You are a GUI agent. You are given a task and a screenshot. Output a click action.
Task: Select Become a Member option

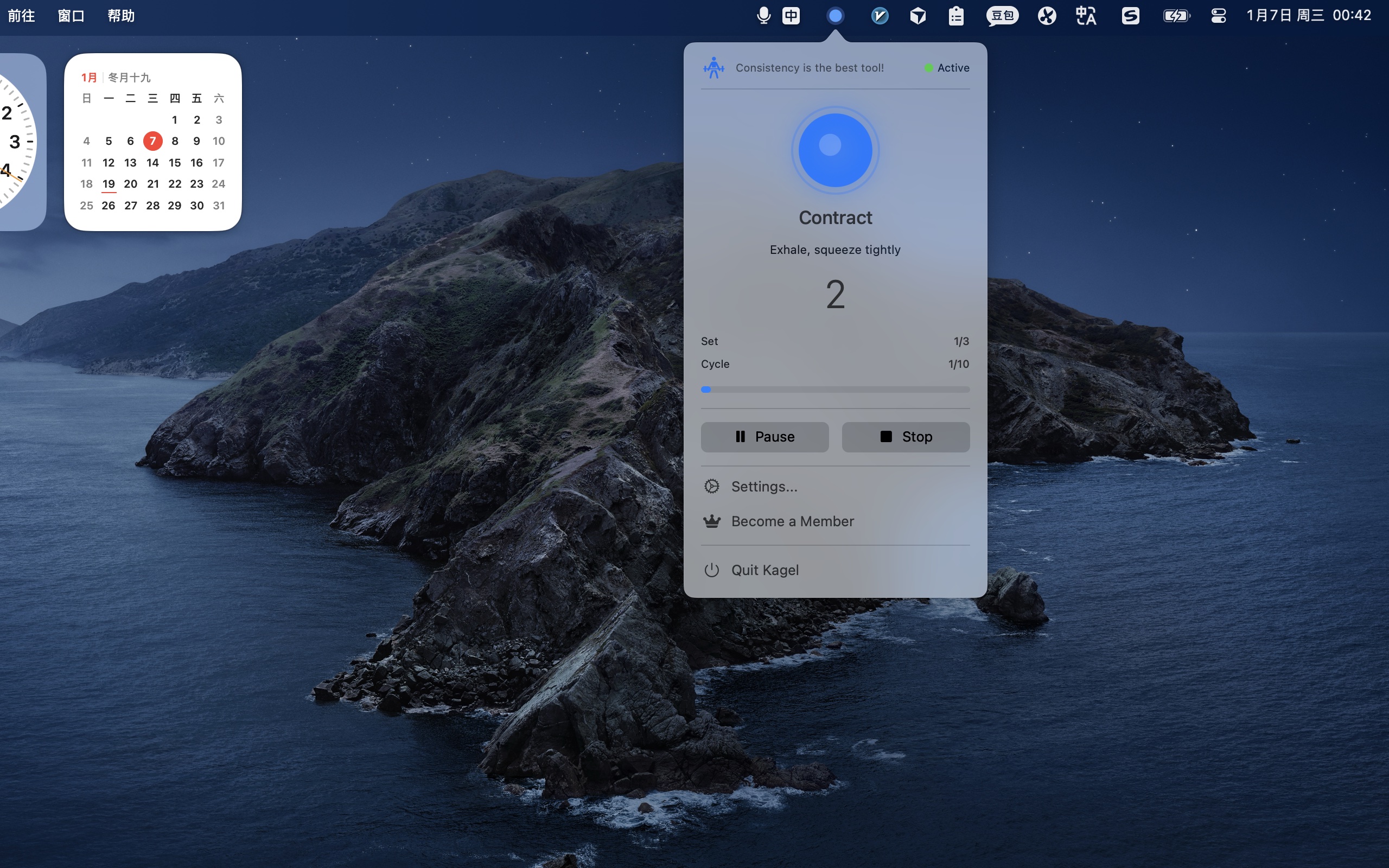[792, 521]
